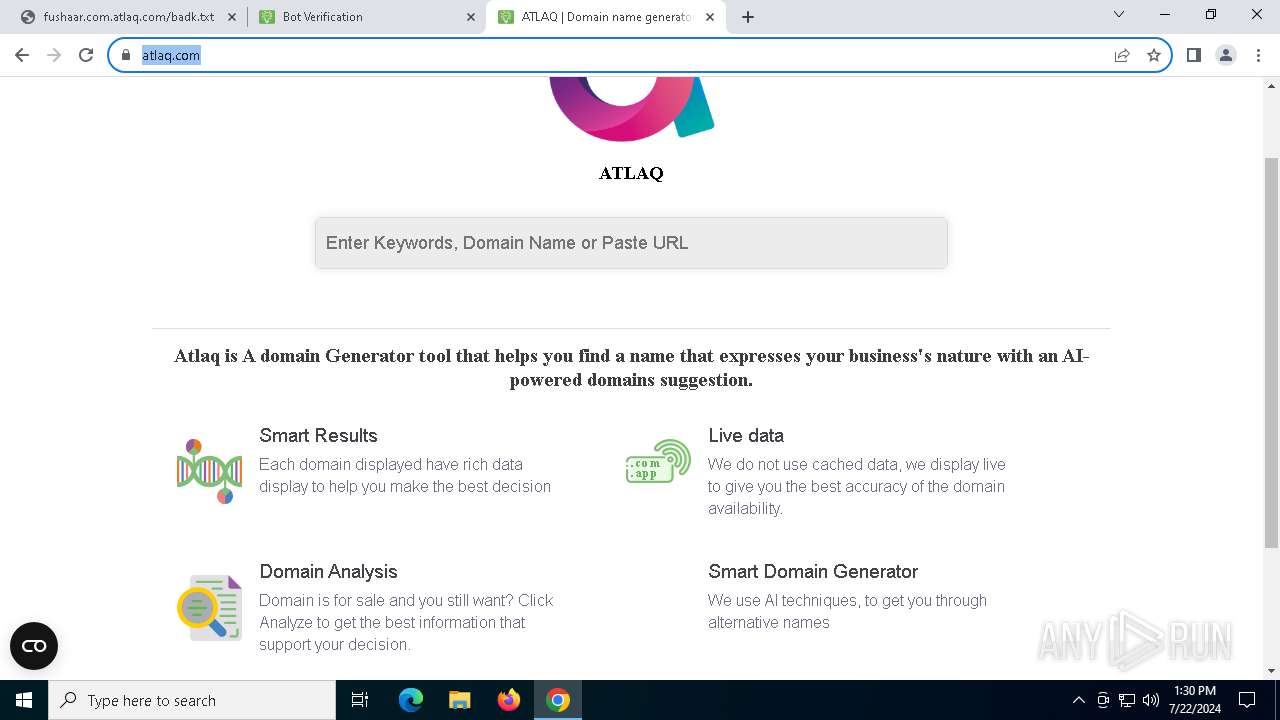The width and height of the screenshot is (1280, 720).
Task: Click the Chrome taskbar icon
Action: point(558,700)
